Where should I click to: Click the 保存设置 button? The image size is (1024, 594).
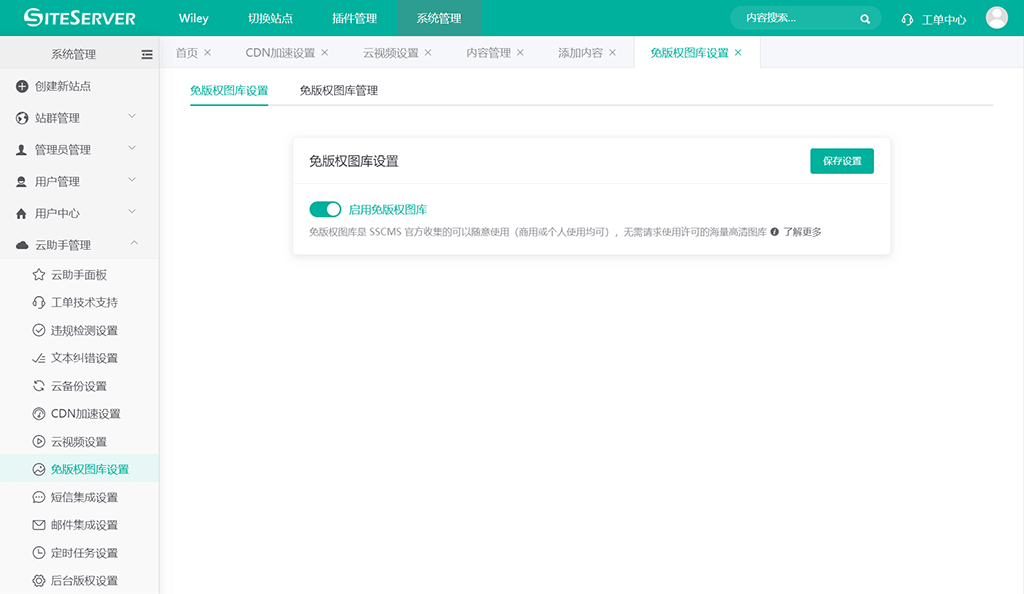pyautogui.click(x=842, y=161)
